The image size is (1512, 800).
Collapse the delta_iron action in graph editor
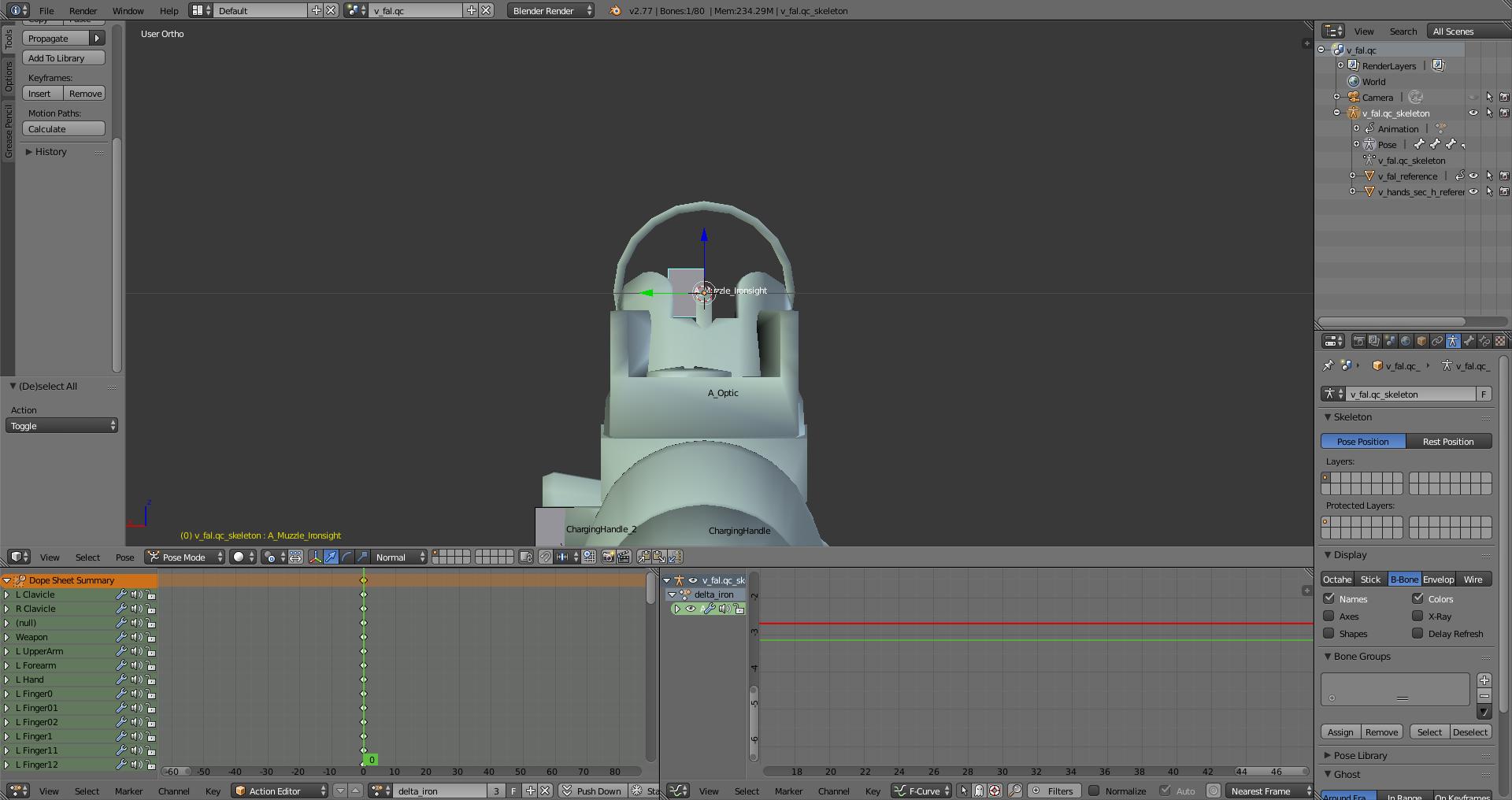[x=672, y=594]
